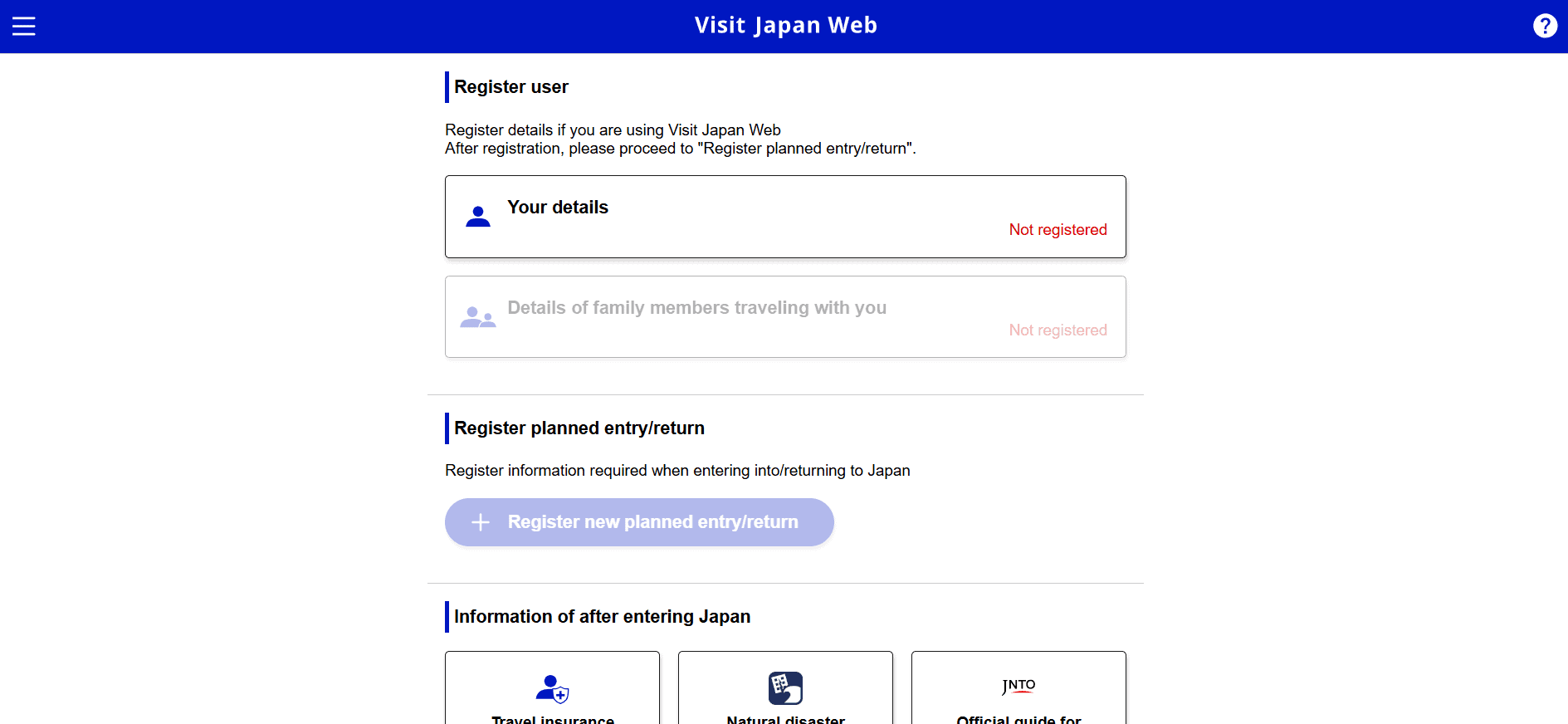The width and height of the screenshot is (1568, 724).
Task: Open the Natural disaster card
Action: pyautogui.click(x=785, y=687)
